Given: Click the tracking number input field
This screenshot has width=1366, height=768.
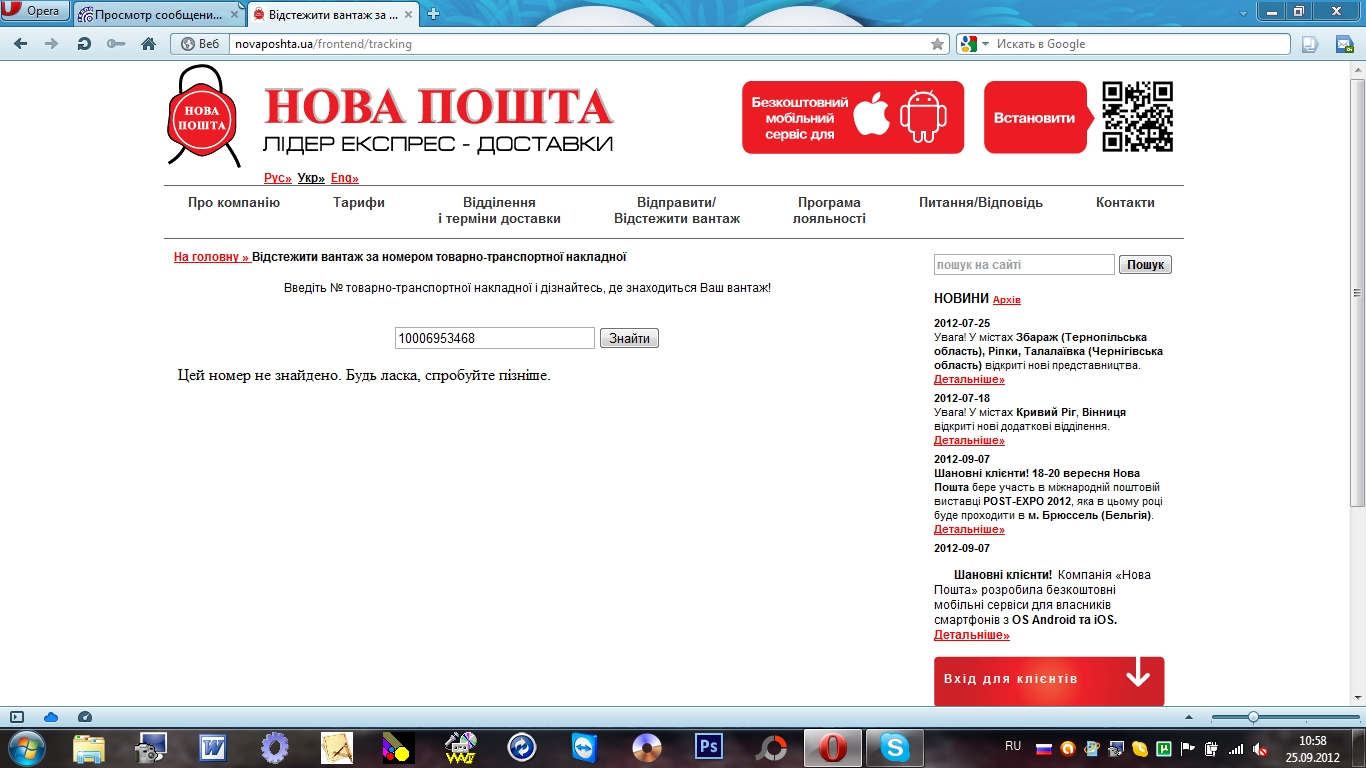Looking at the screenshot, I should point(494,338).
